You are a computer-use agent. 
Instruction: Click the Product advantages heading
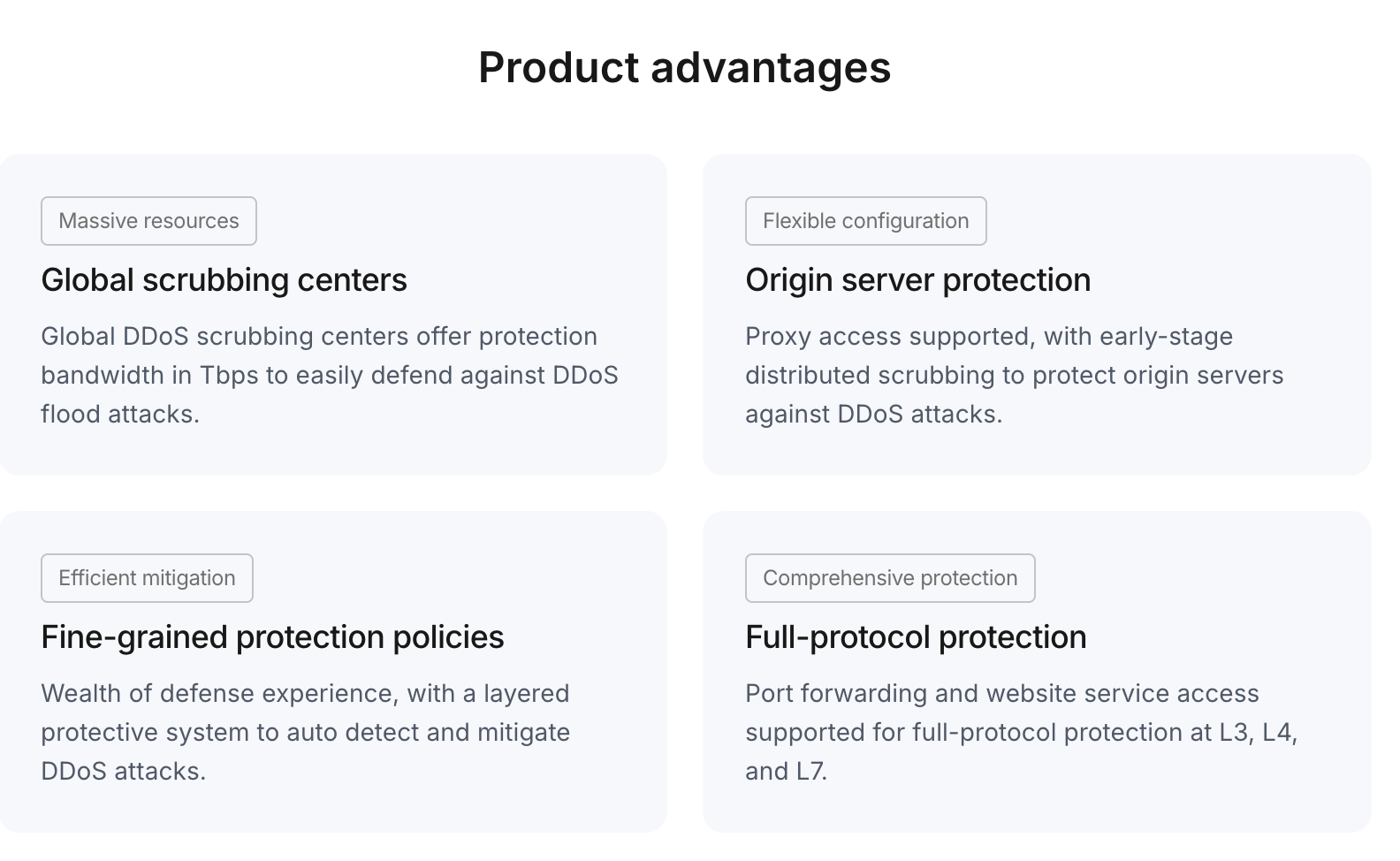(x=685, y=68)
